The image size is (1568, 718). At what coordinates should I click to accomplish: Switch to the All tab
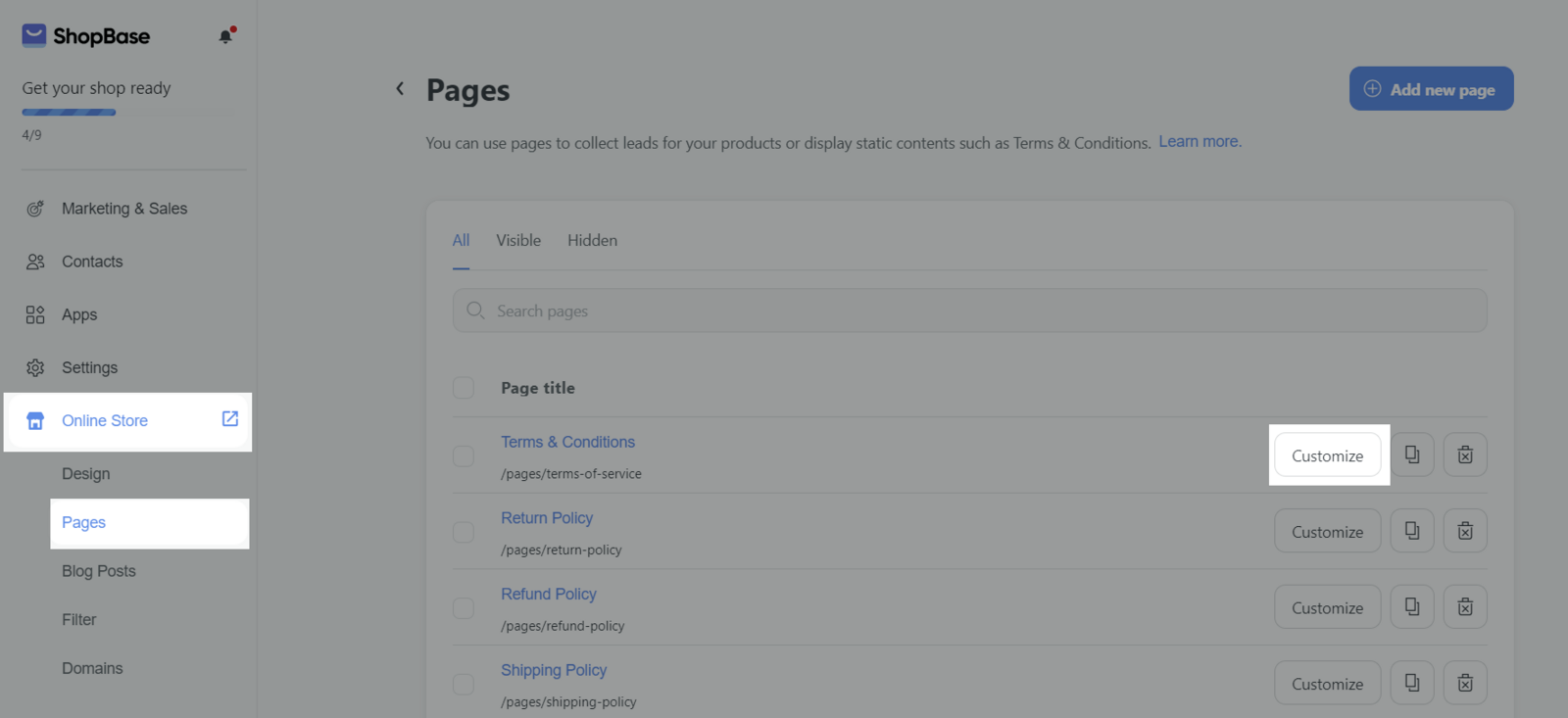click(x=461, y=241)
